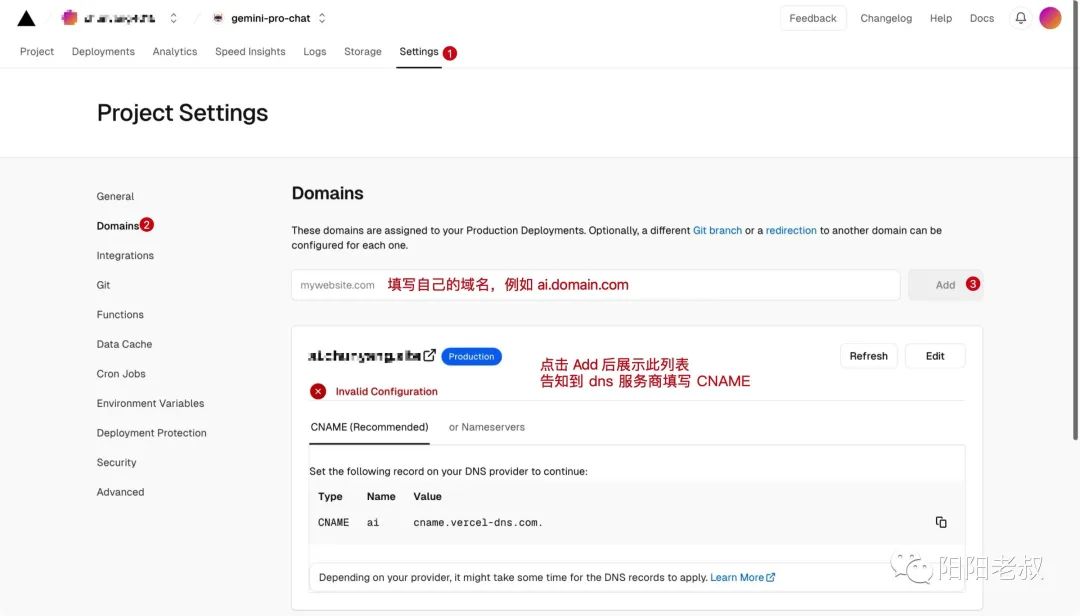Screen dimensions: 1080x616
Task: Click the red Invalid Configuration error icon
Action: [318, 391]
